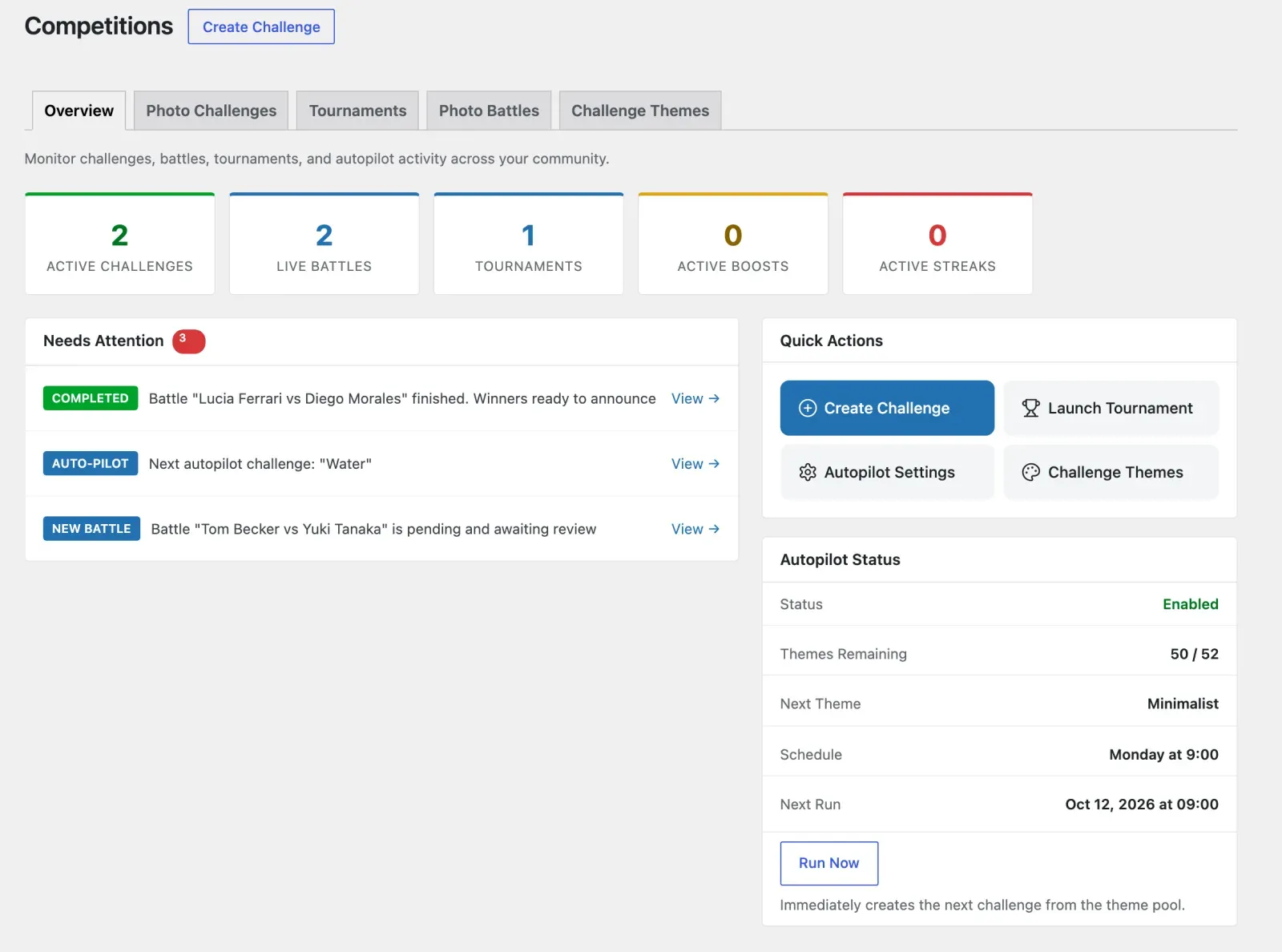Select the Live Battles stat card
Image resolution: width=1282 pixels, height=952 pixels.
point(324,244)
